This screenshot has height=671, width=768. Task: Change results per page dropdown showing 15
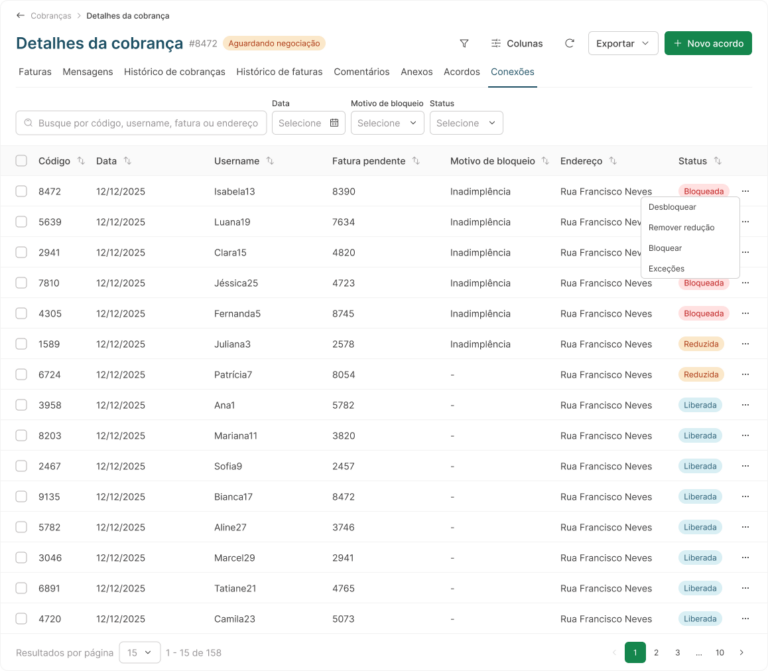(x=140, y=652)
